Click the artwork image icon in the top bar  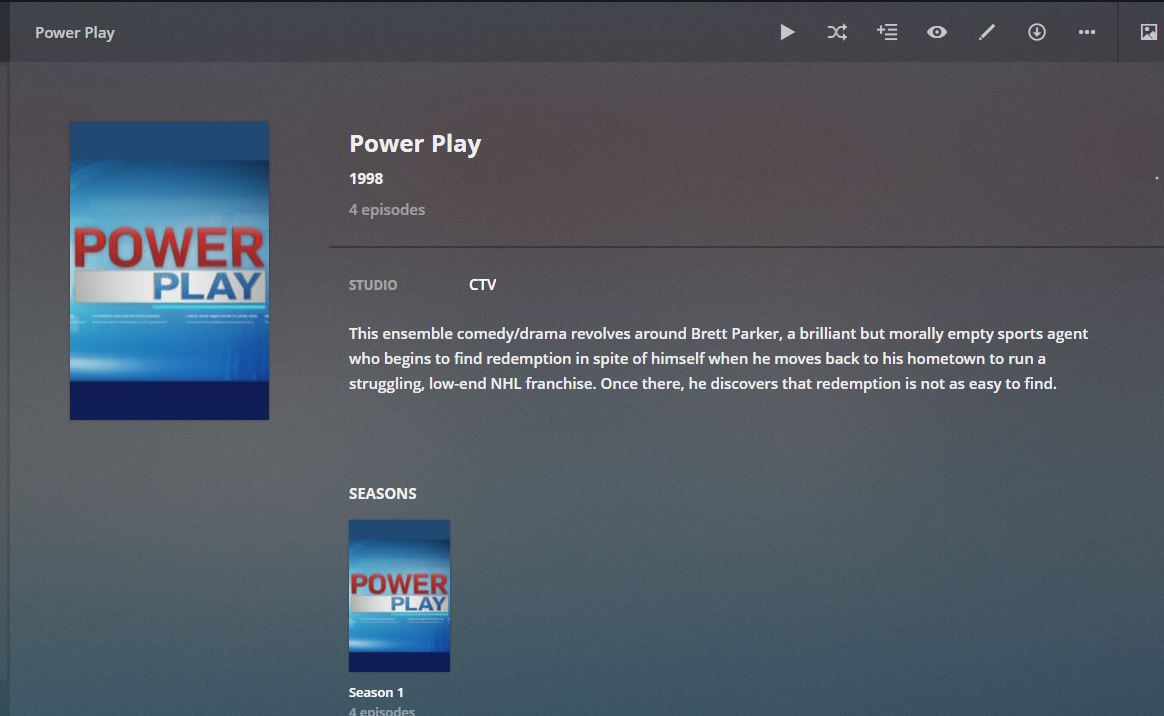click(1148, 32)
